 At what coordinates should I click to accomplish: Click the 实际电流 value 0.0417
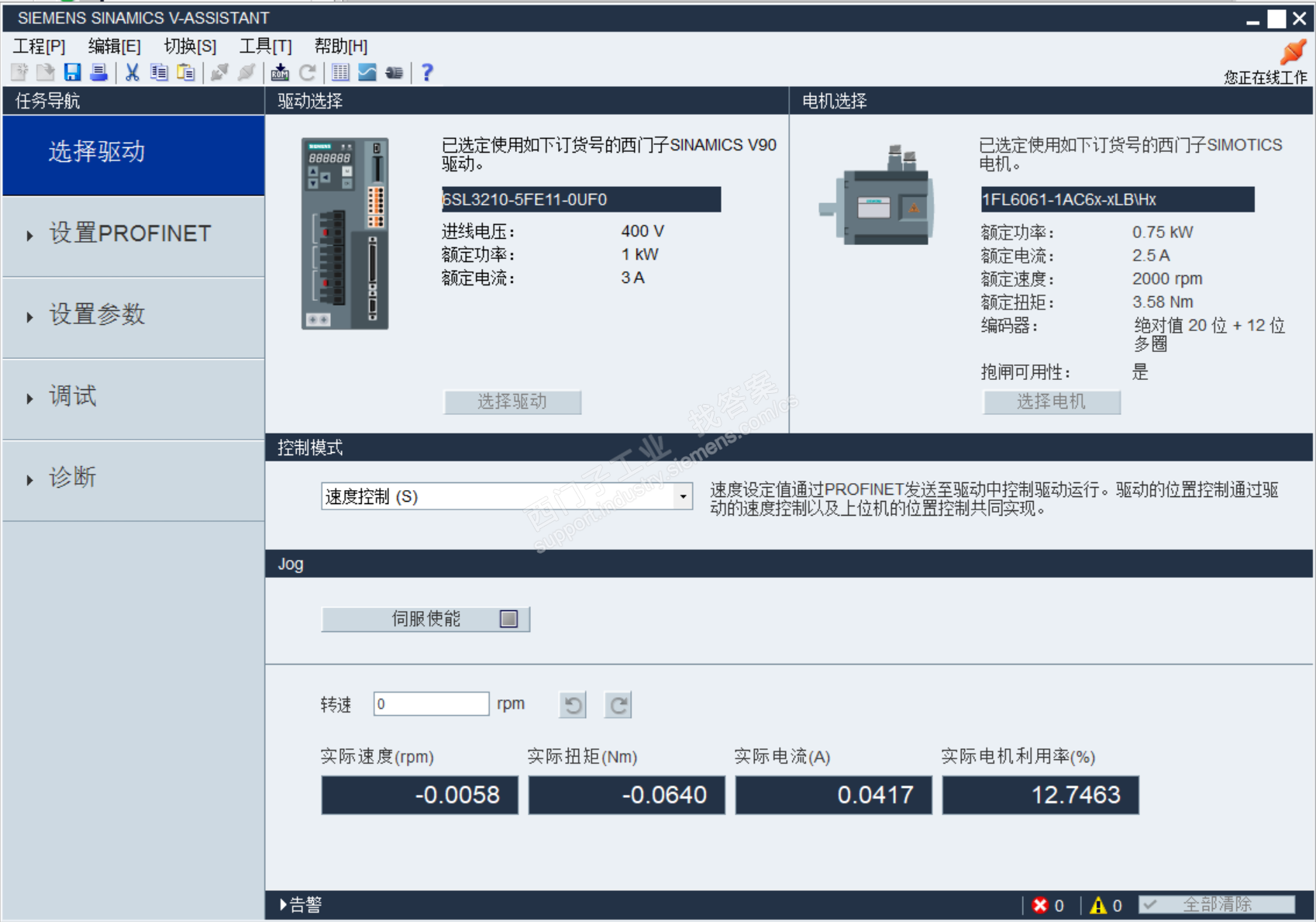(834, 795)
